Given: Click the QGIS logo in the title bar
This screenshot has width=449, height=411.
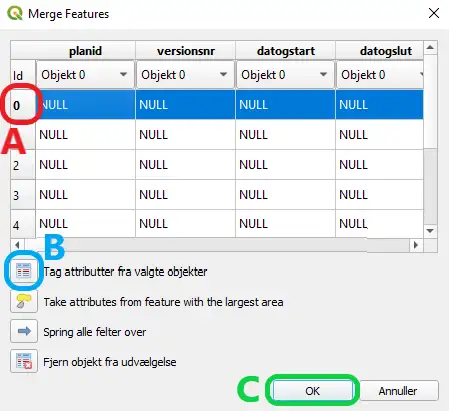Looking at the screenshot, I should 15,14.
